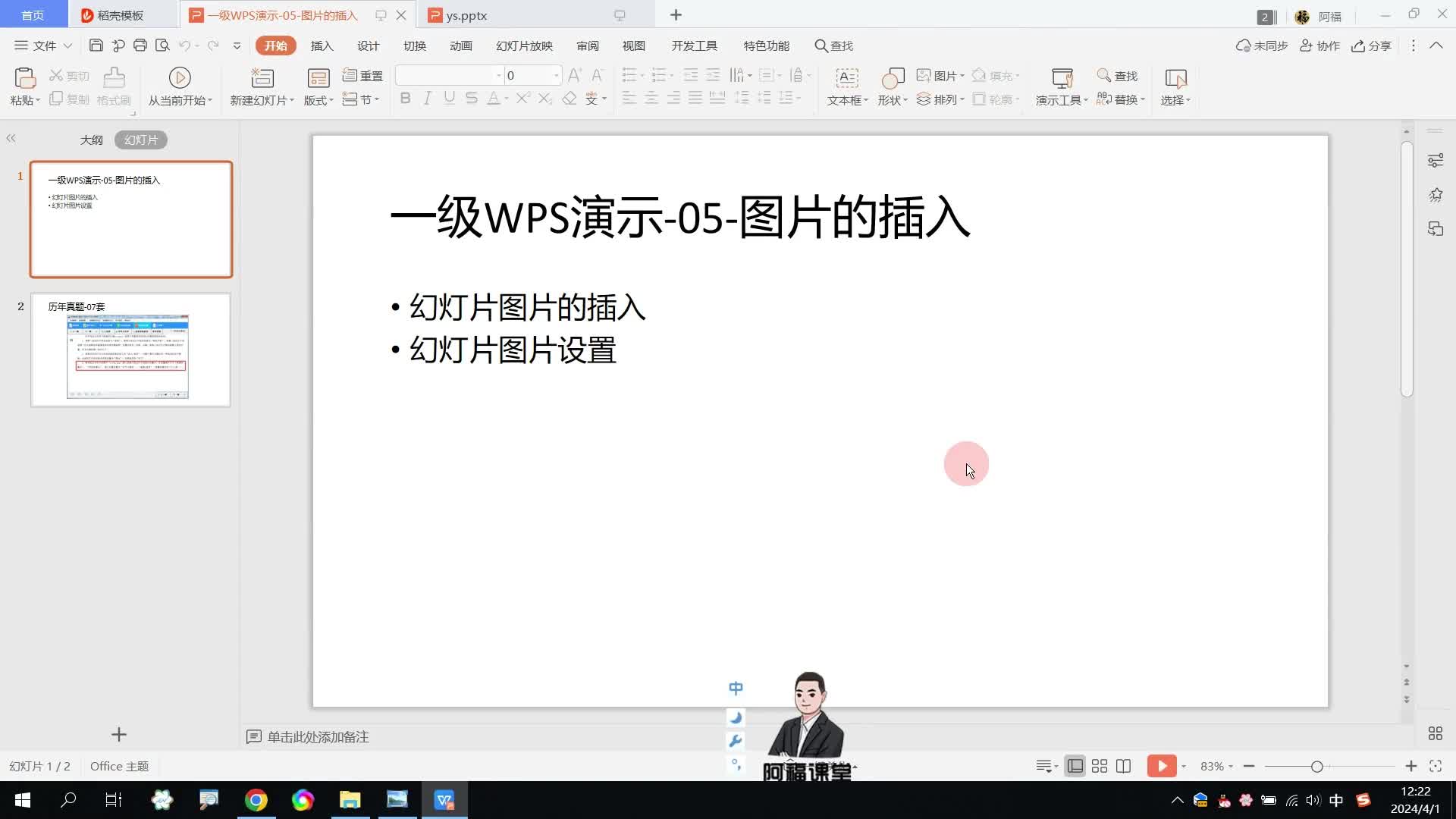Toggle the 幻灯片 thumbnail pane mode
This screenshot has width=1456, height=819.
pyautogui.click(x=141, y=140)
